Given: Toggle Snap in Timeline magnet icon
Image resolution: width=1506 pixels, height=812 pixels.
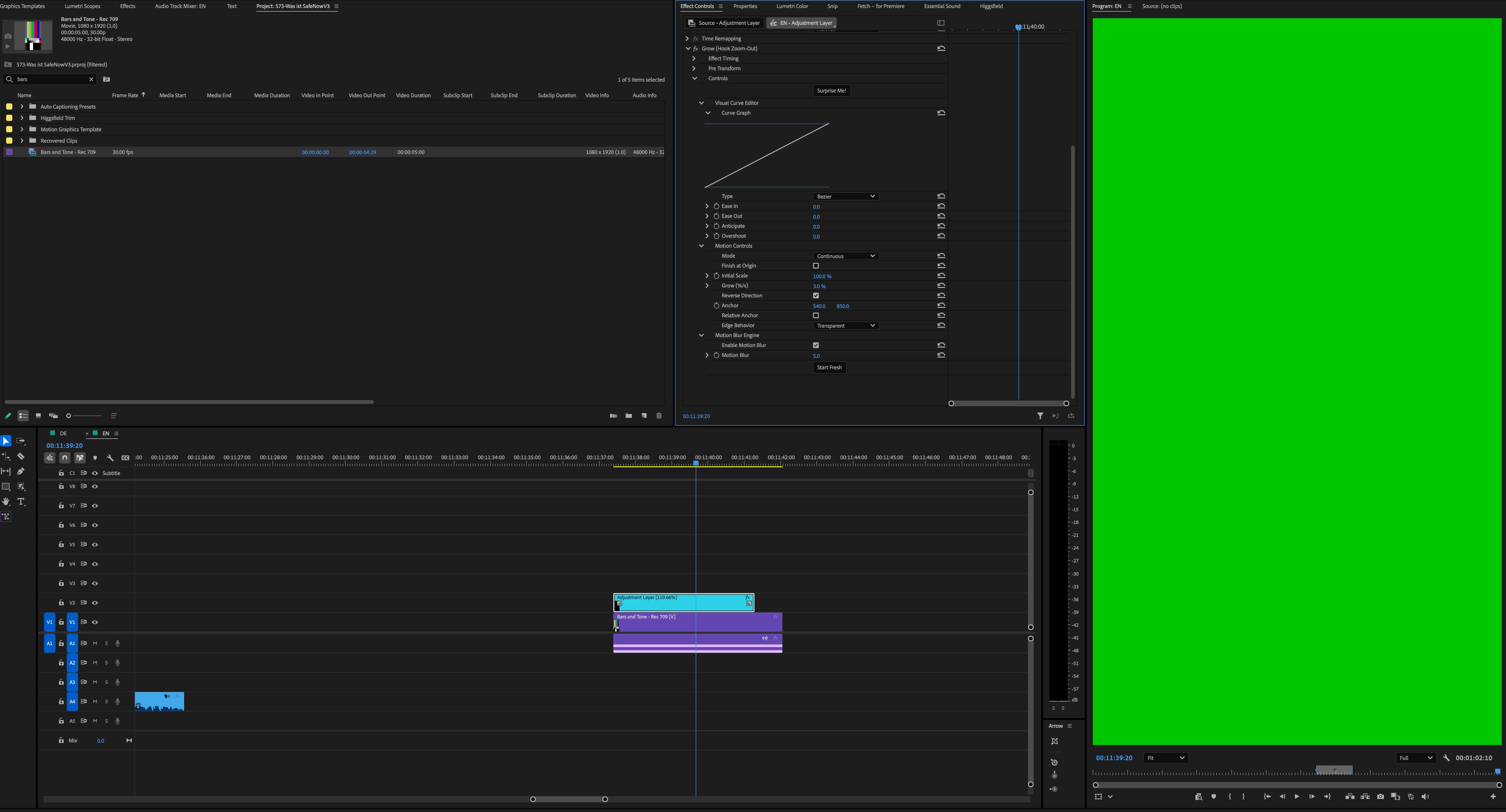Looking at the screenshot, I should pyautogui.click(x=65, y=458).
